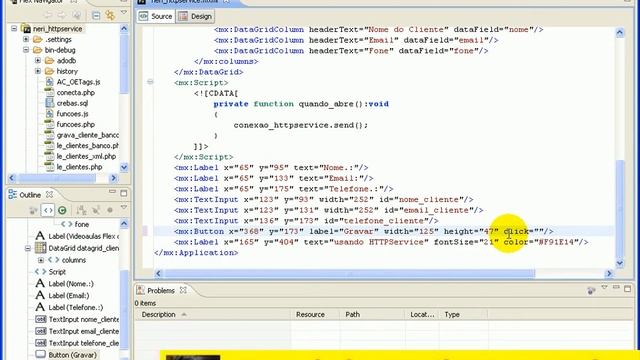
Task: Collapse the bin-debug folder
Action: tap(26, 50)
